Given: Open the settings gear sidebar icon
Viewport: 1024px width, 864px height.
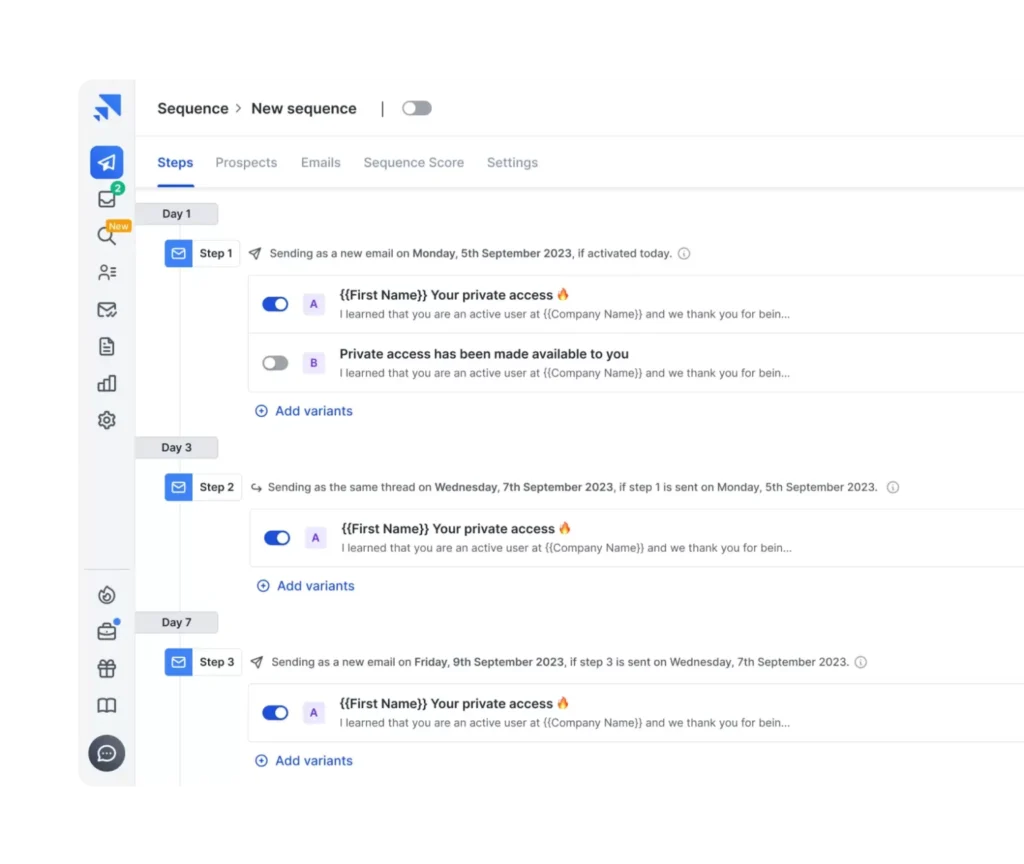Looking at the screenshot, I should (107, 420).
